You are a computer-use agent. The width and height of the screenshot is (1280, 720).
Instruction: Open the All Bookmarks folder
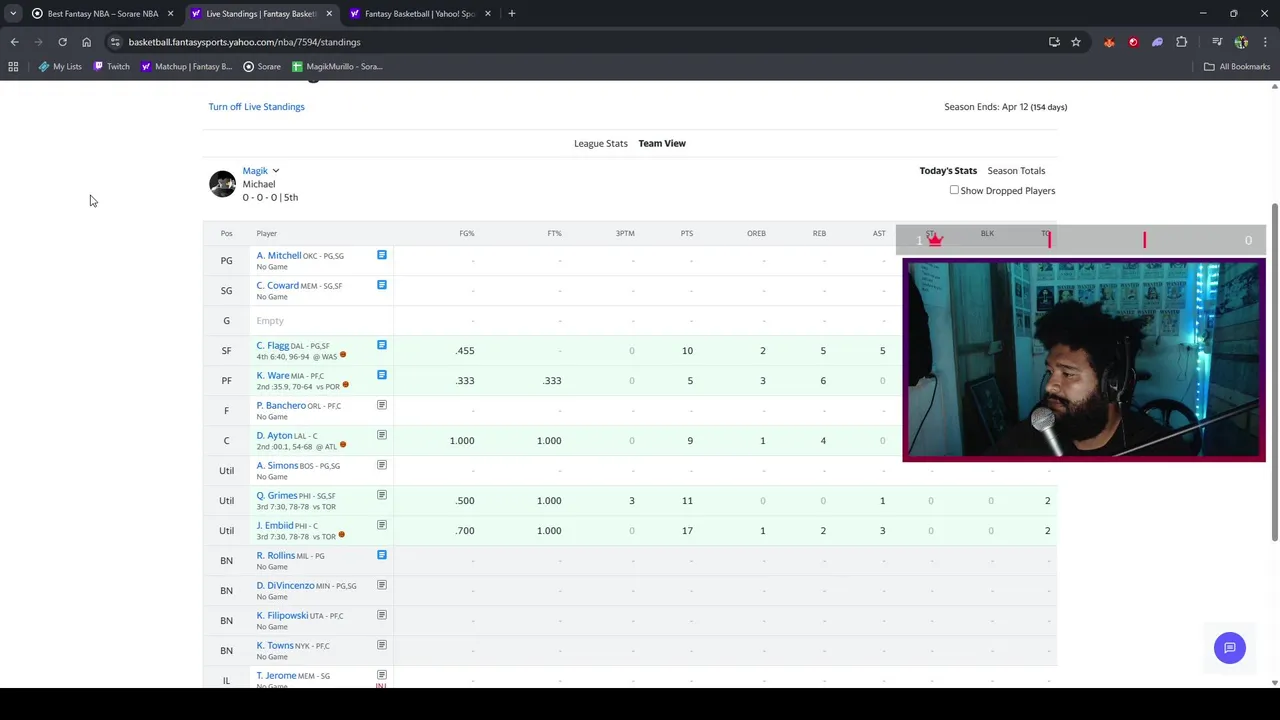tap(1237, 66)
